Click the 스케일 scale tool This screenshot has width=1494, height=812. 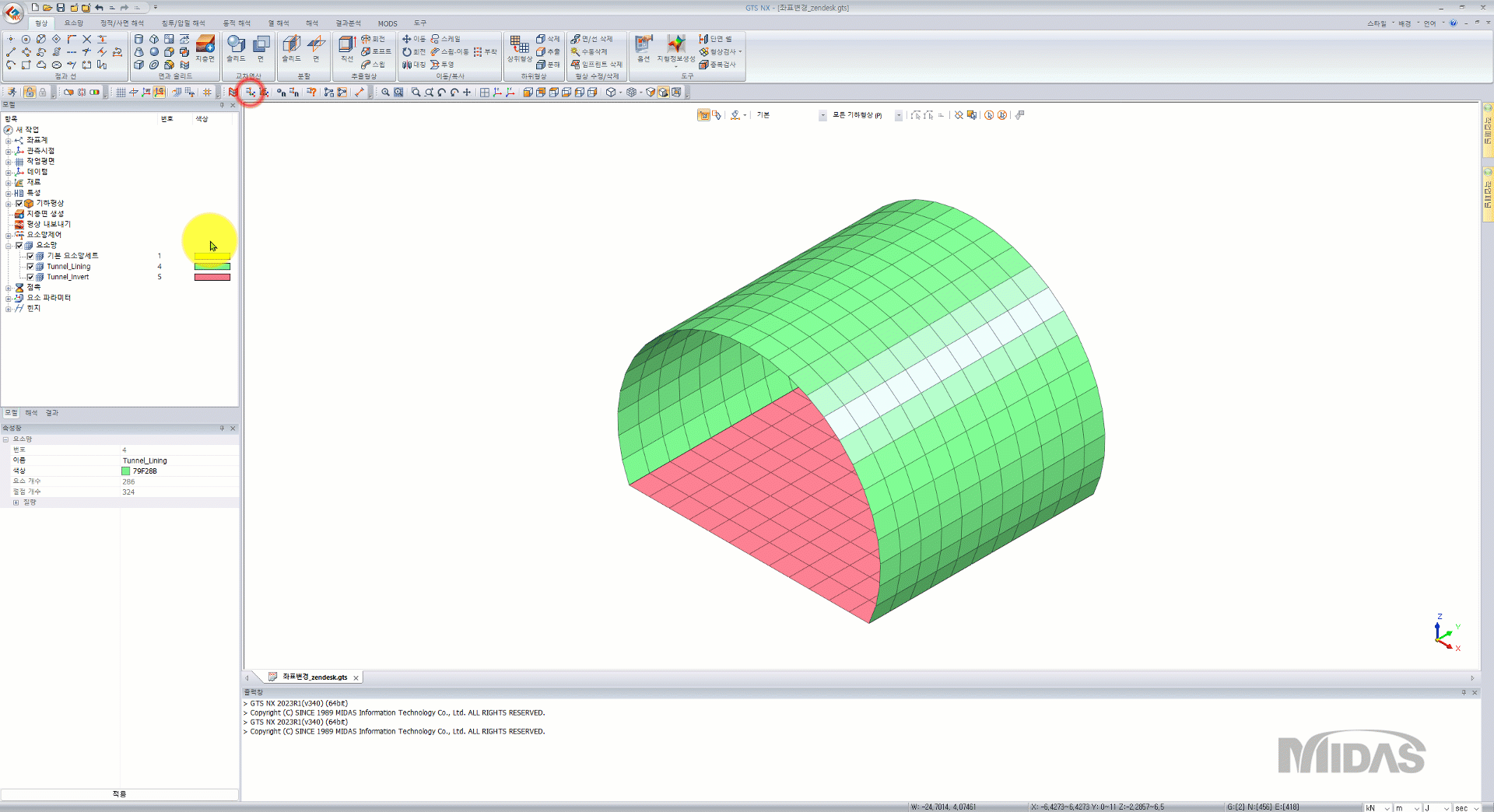[x=446, y=39]
